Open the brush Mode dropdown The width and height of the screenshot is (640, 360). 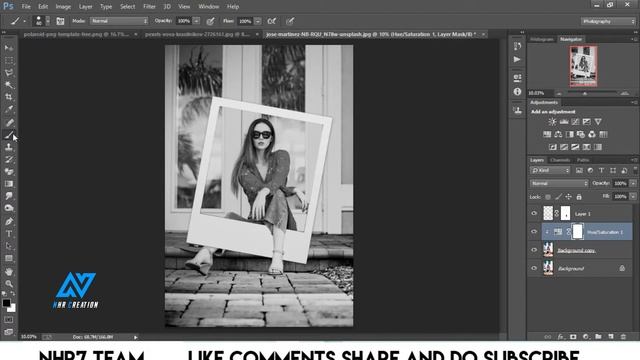point(119,21)
